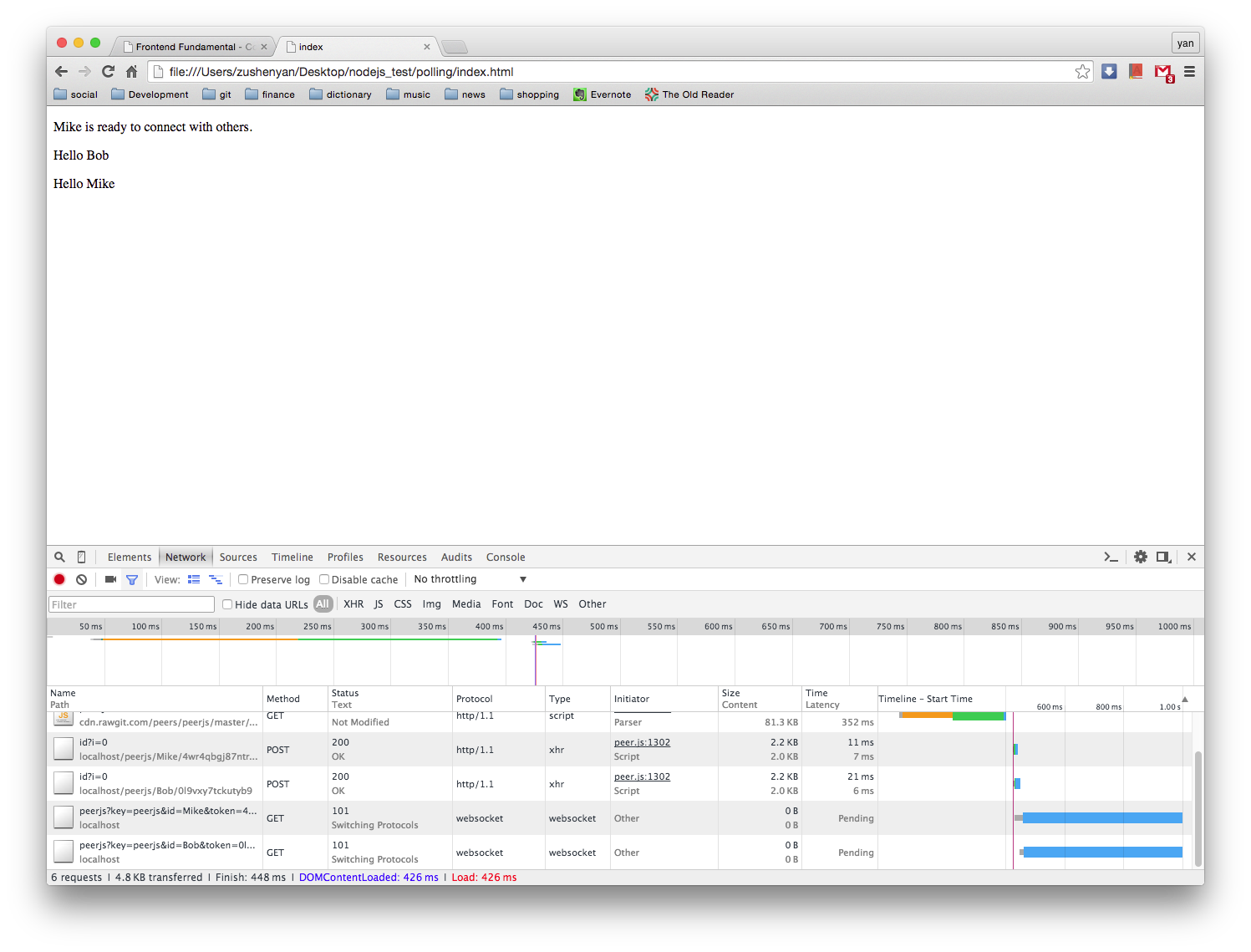The width and height of the screenshot is (1251, 952).
Task: Filter requests by Img
Action: [x=432, y=604]
